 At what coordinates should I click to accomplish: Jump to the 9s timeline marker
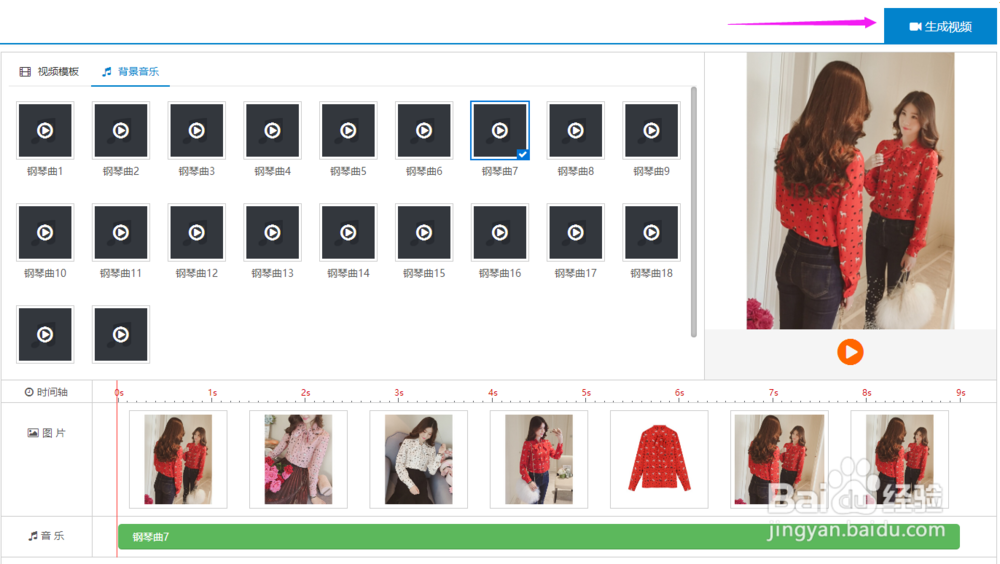(x=960, y=393)
